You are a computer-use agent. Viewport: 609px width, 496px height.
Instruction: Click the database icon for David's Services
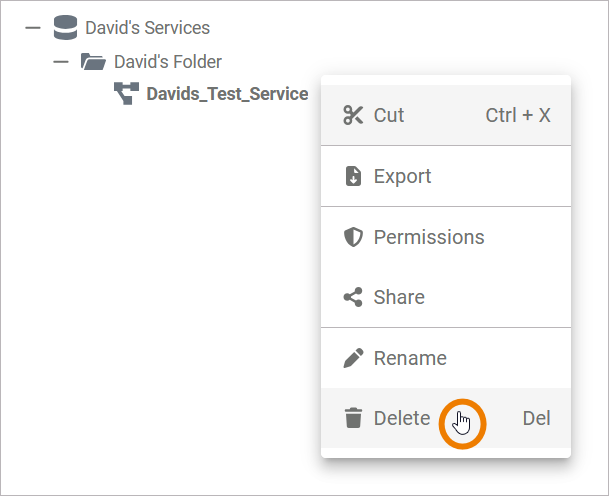pos(65,28)
